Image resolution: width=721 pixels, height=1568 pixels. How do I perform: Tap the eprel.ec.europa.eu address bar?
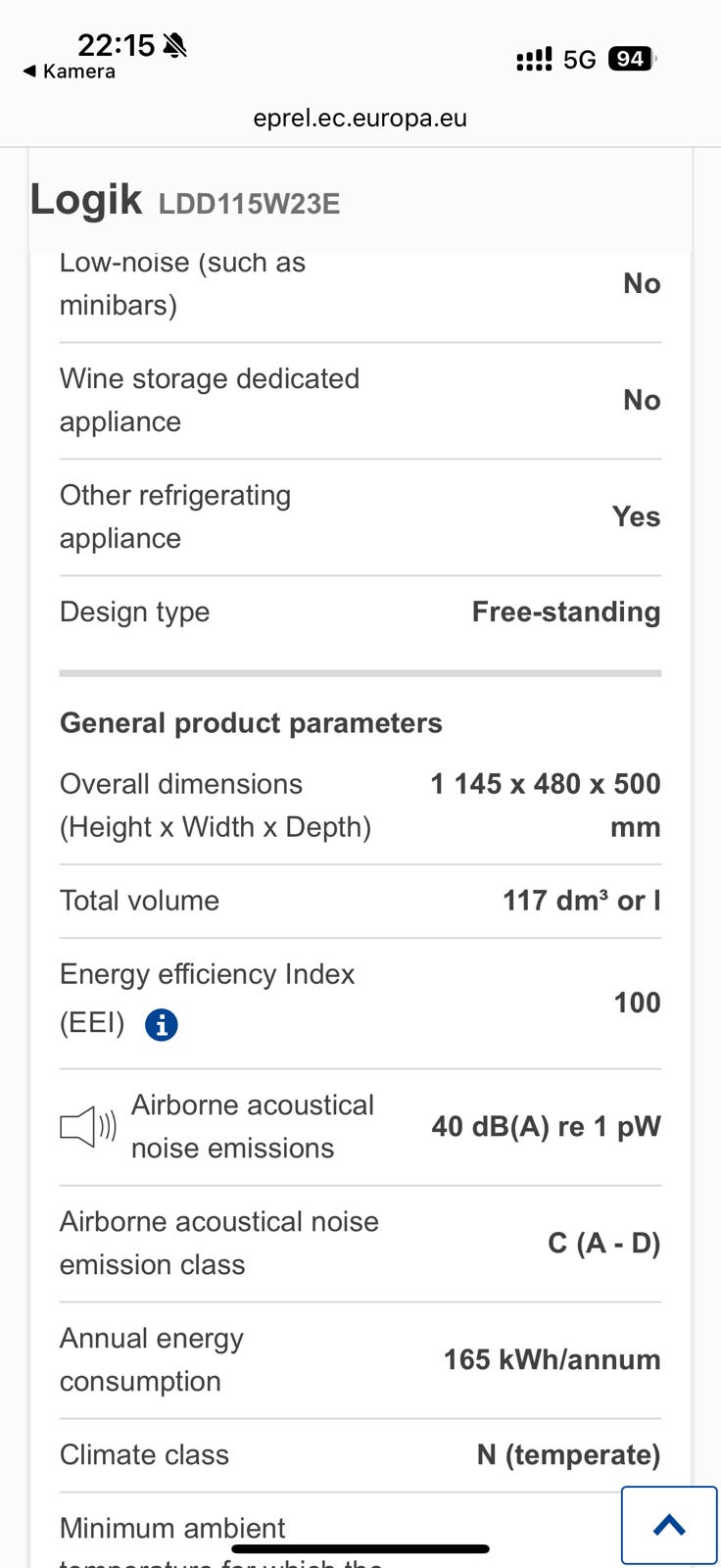click(x=360, y=119)
